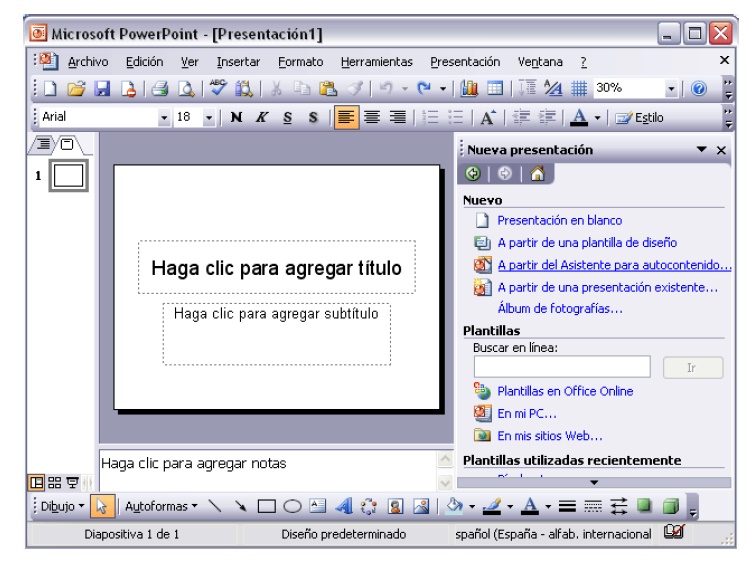Toggle Align Left
The height and width of the screenshot is (566, 754).
coord(346,117)
